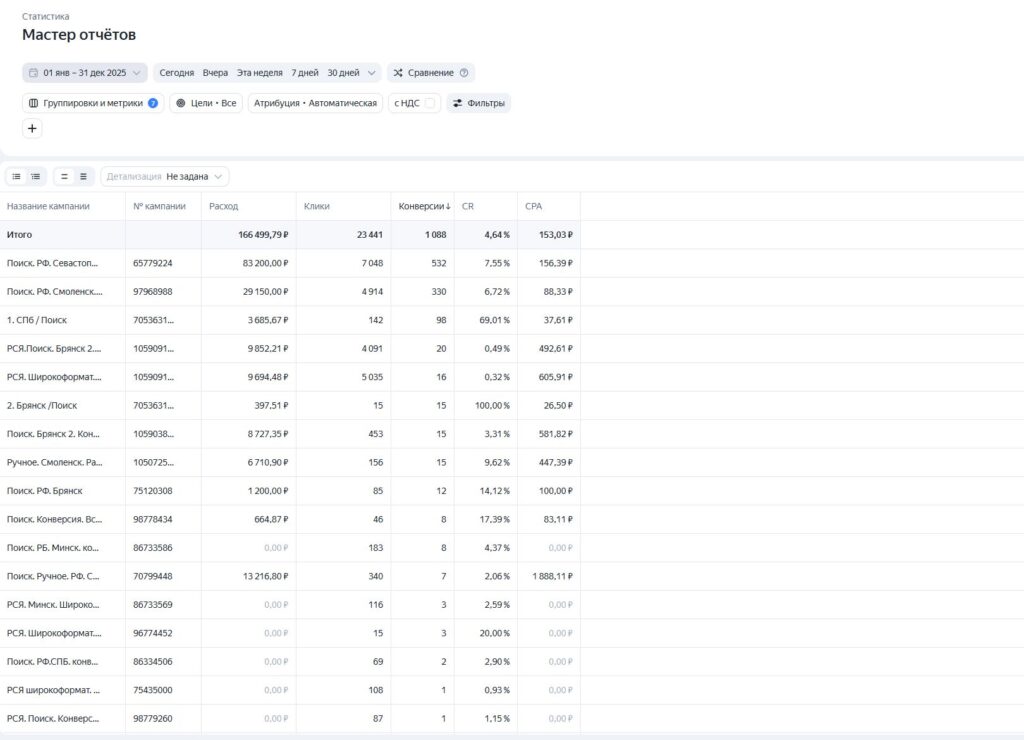Viewport: 1024px width, 740px height.
Task: Click the campaign Поиск. РБ. Минск. ко...
Action: [53, 548]
